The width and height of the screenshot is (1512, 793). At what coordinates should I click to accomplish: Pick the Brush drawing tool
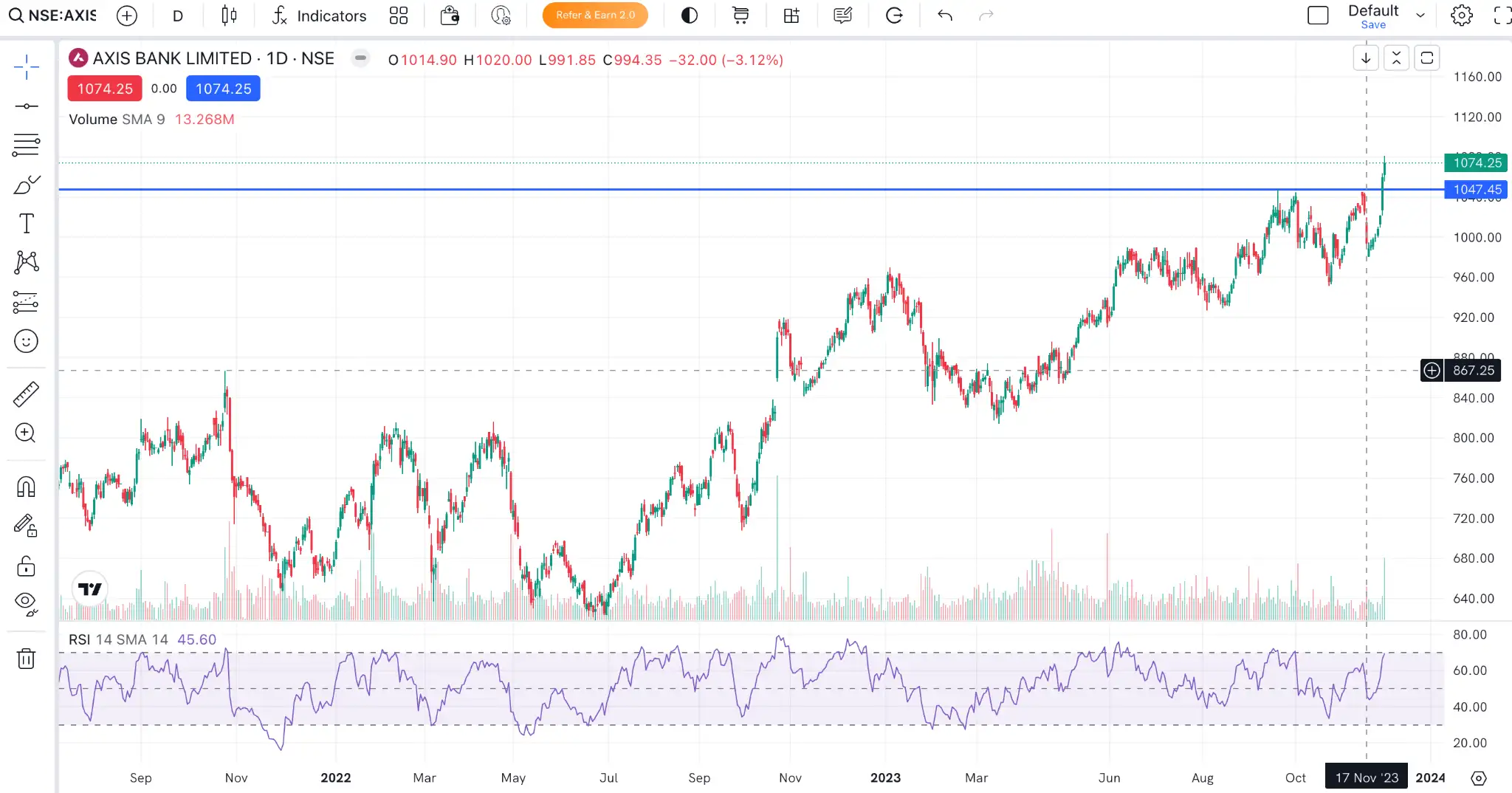pyautogui.click(x=26, y=185)
